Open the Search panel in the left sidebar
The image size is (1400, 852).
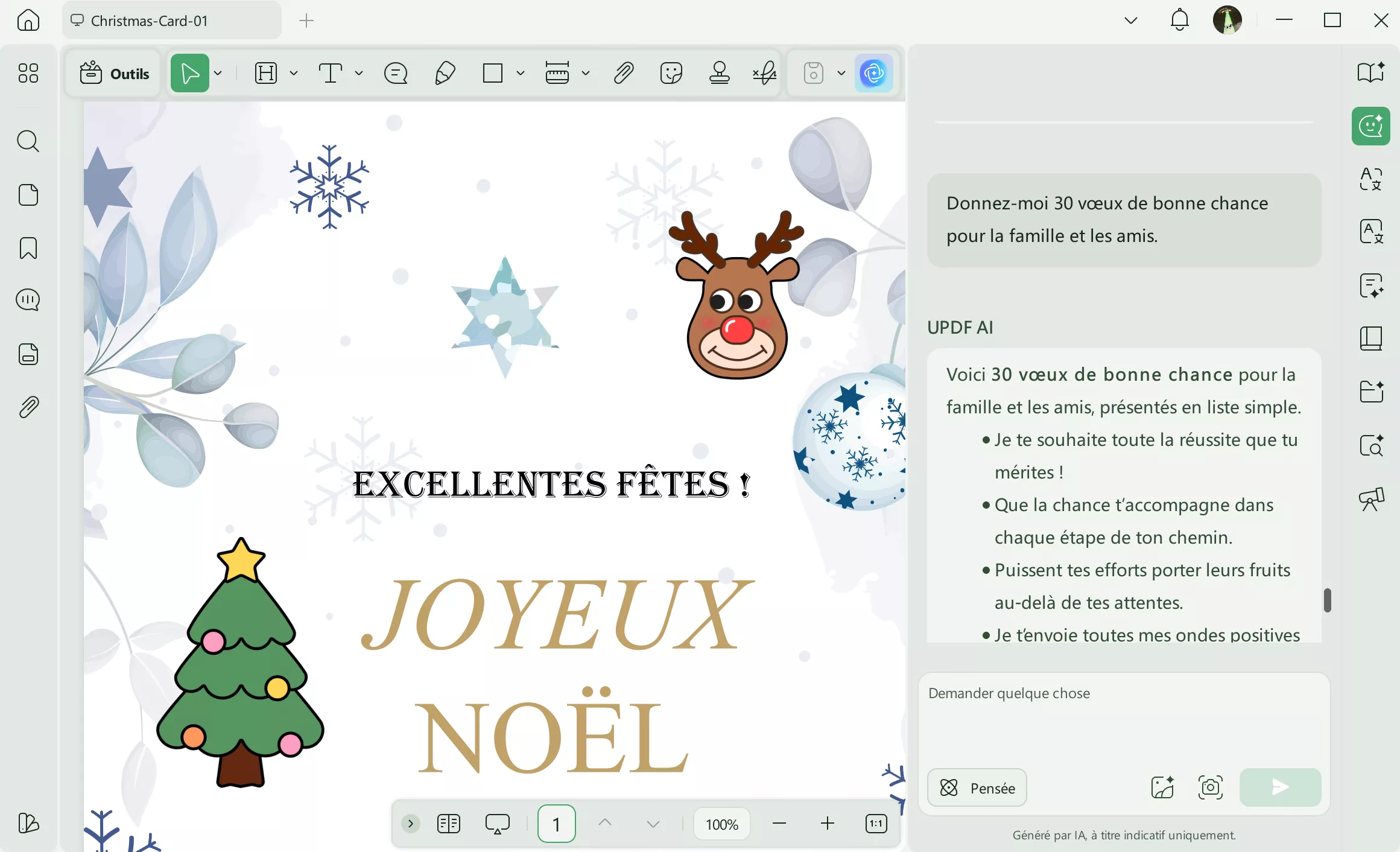[x=28, y=141]
